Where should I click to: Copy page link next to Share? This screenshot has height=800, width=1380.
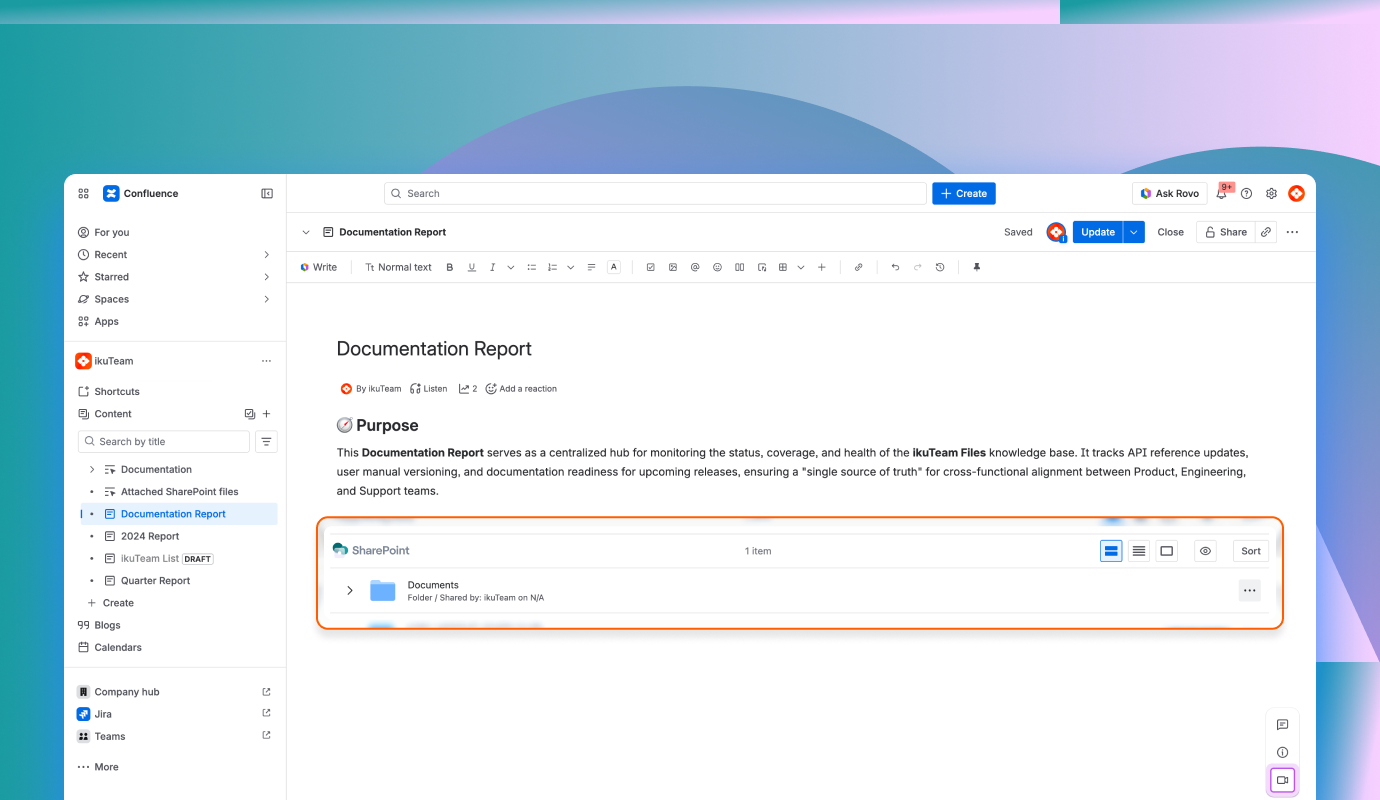1266,232
